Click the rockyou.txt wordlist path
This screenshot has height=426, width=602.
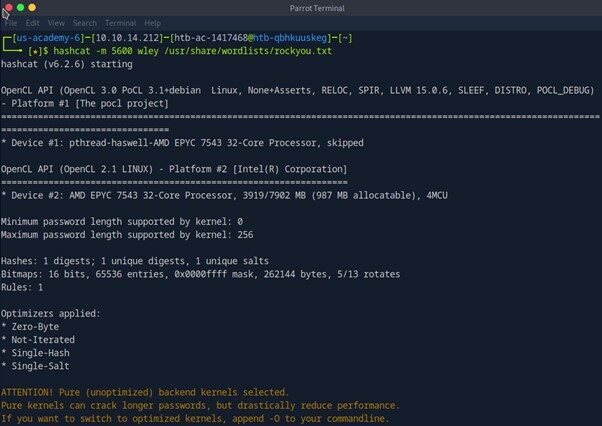click(x=220, y=50)
